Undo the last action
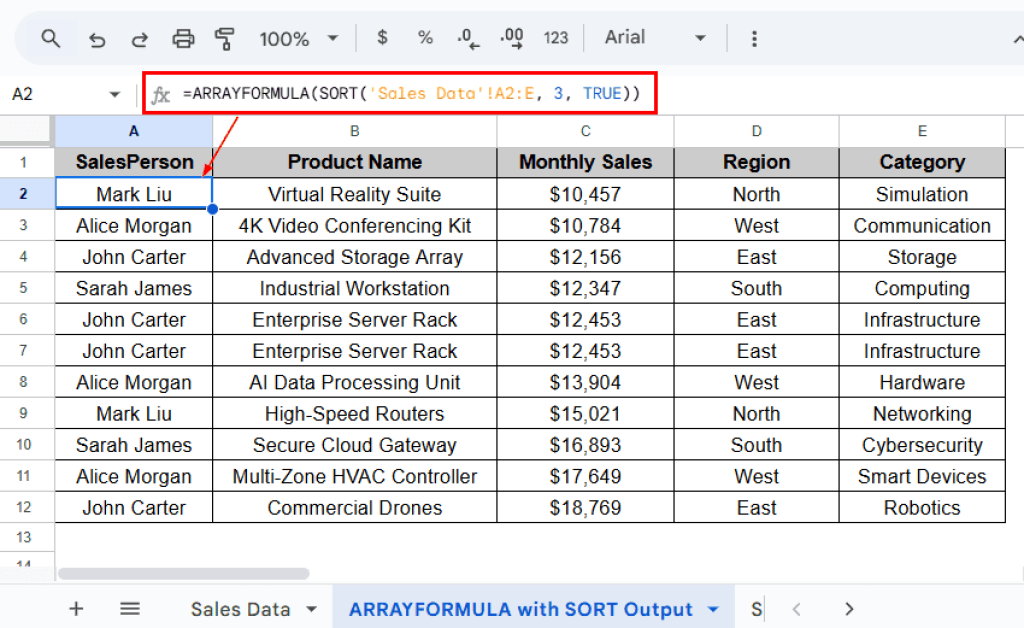1024x628 pixels. [x=96, y=37]
